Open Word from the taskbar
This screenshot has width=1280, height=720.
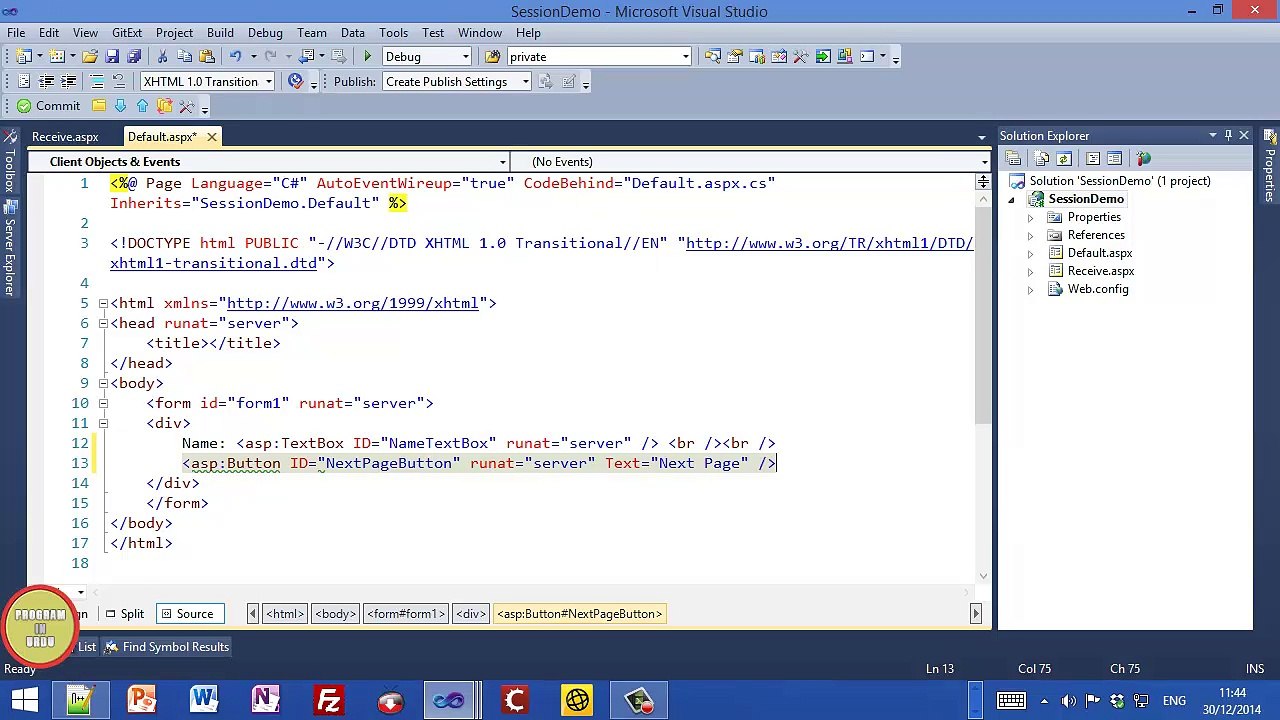(x=204, y=700)
